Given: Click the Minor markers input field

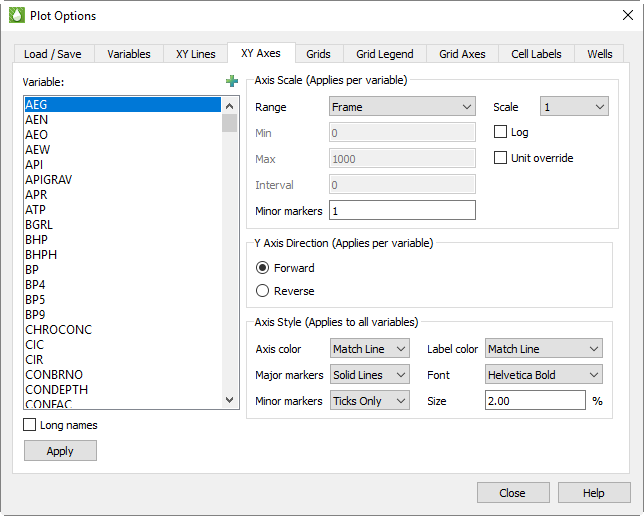Looking at the screenshot, I should (402, 211).
